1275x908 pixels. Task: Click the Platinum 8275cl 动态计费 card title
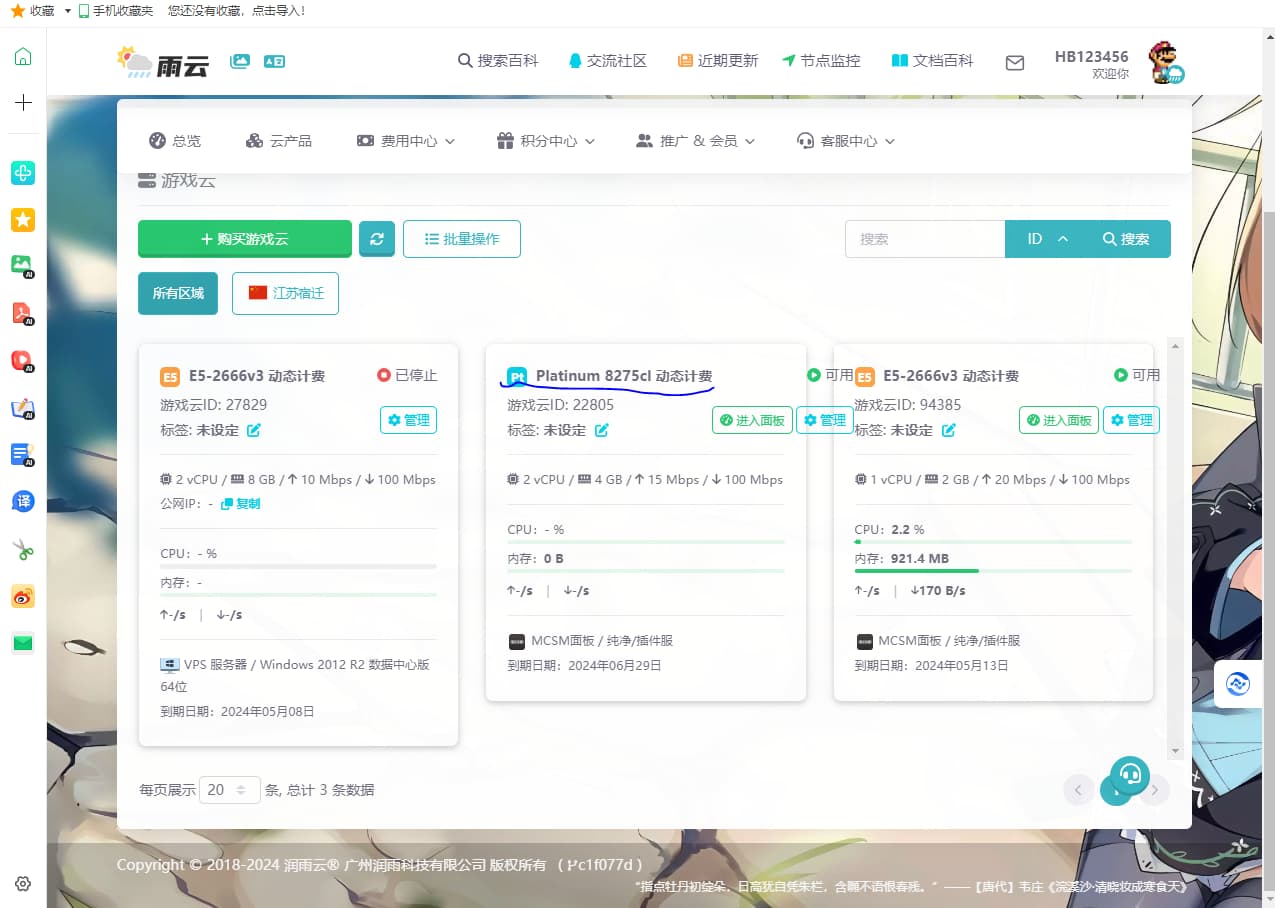click(x=624, y=376)
